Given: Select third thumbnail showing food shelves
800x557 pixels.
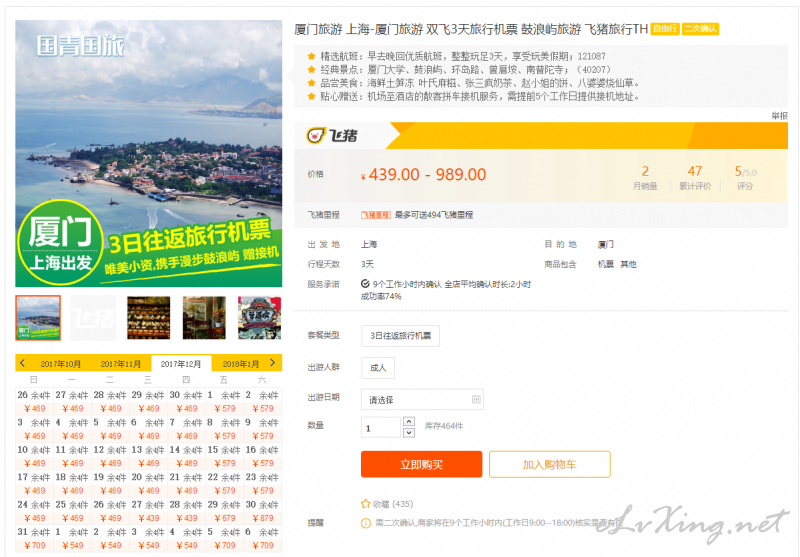Looking at the screenshot, I should pyautogui.click(x=148, y=318).
